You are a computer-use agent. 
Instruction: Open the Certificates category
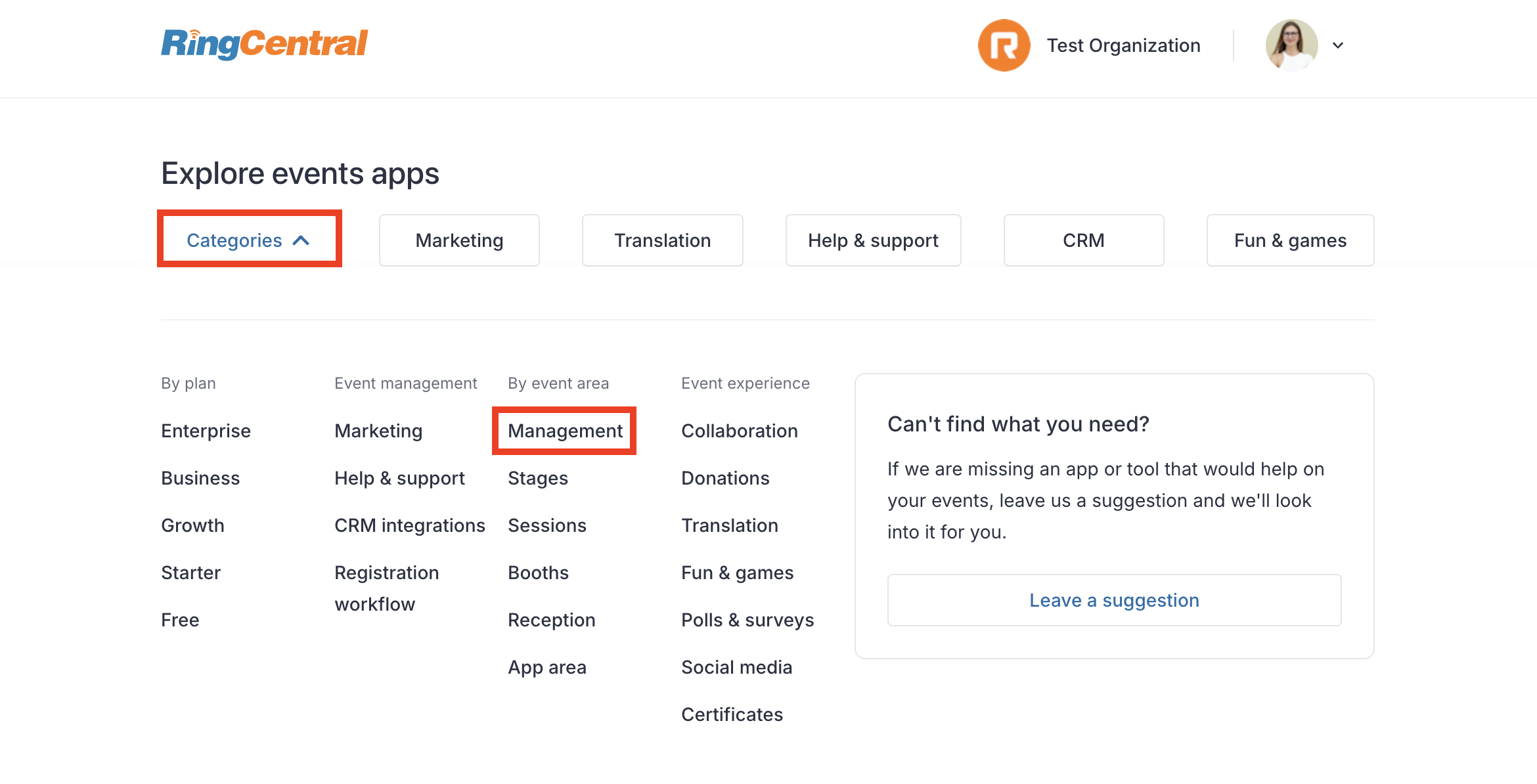tap(732, 714)
